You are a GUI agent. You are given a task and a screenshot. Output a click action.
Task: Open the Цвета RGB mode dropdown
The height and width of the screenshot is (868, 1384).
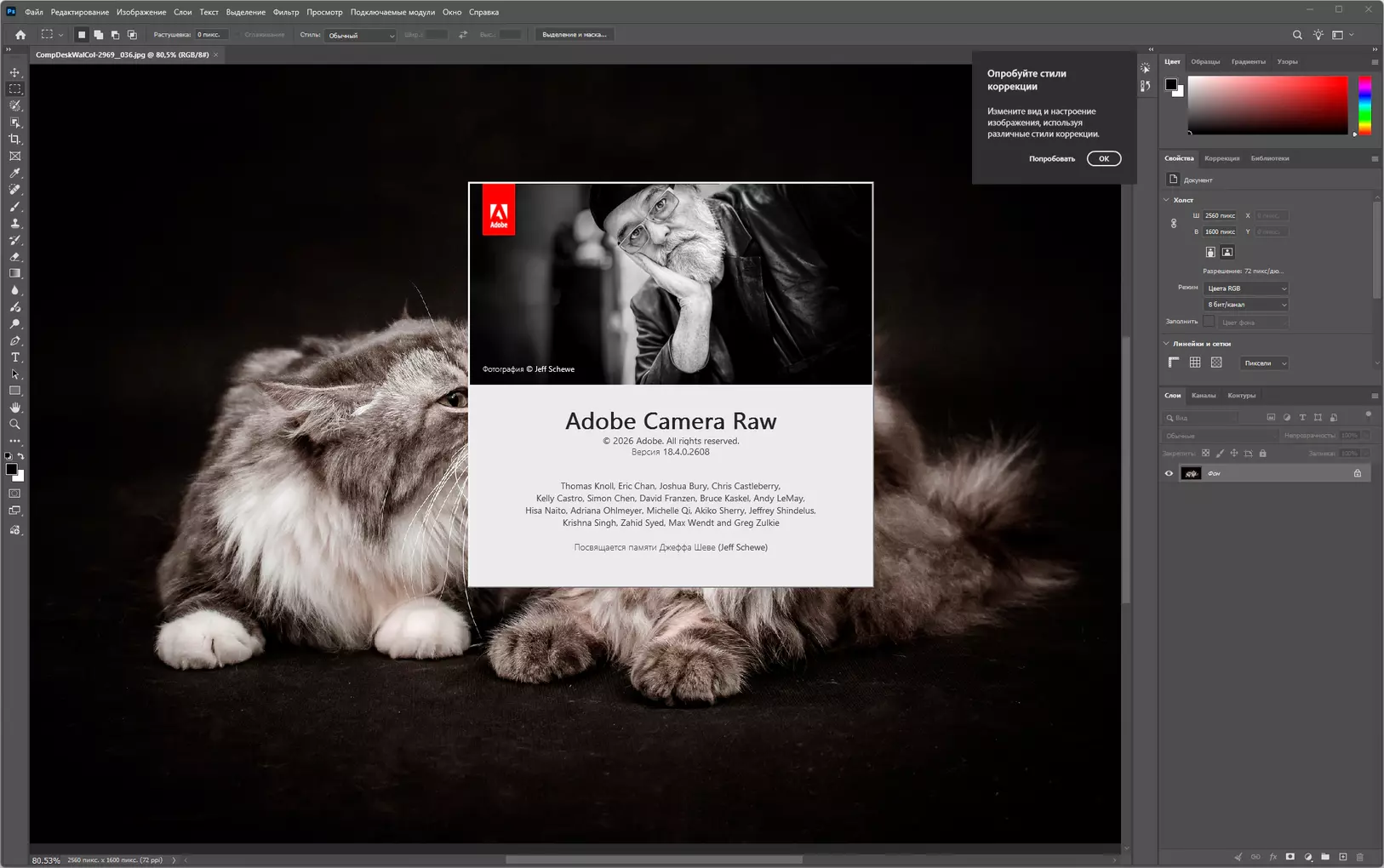coord(1246,288)
